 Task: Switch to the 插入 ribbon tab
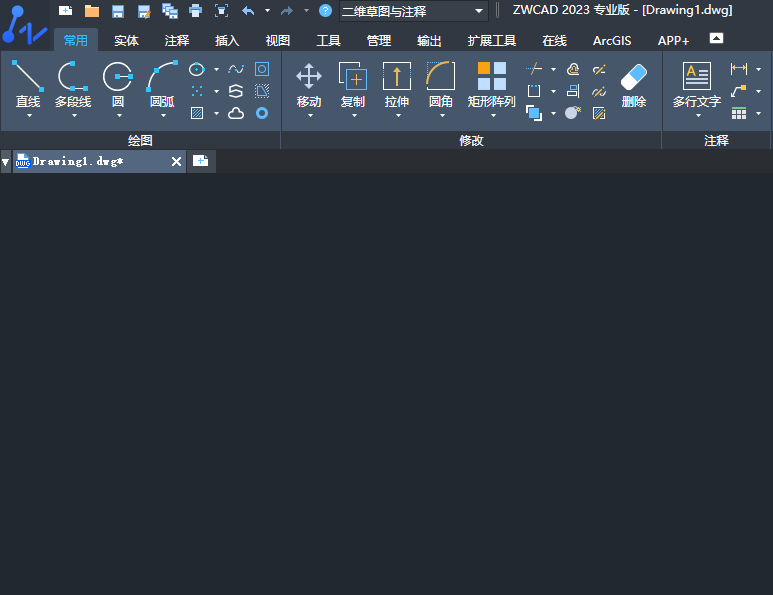click(x=227, y=40)
